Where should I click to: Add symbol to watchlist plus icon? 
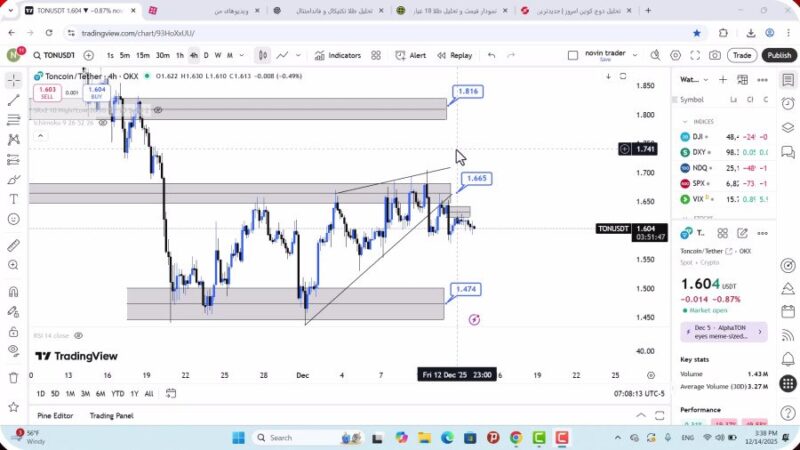(723, 79)
